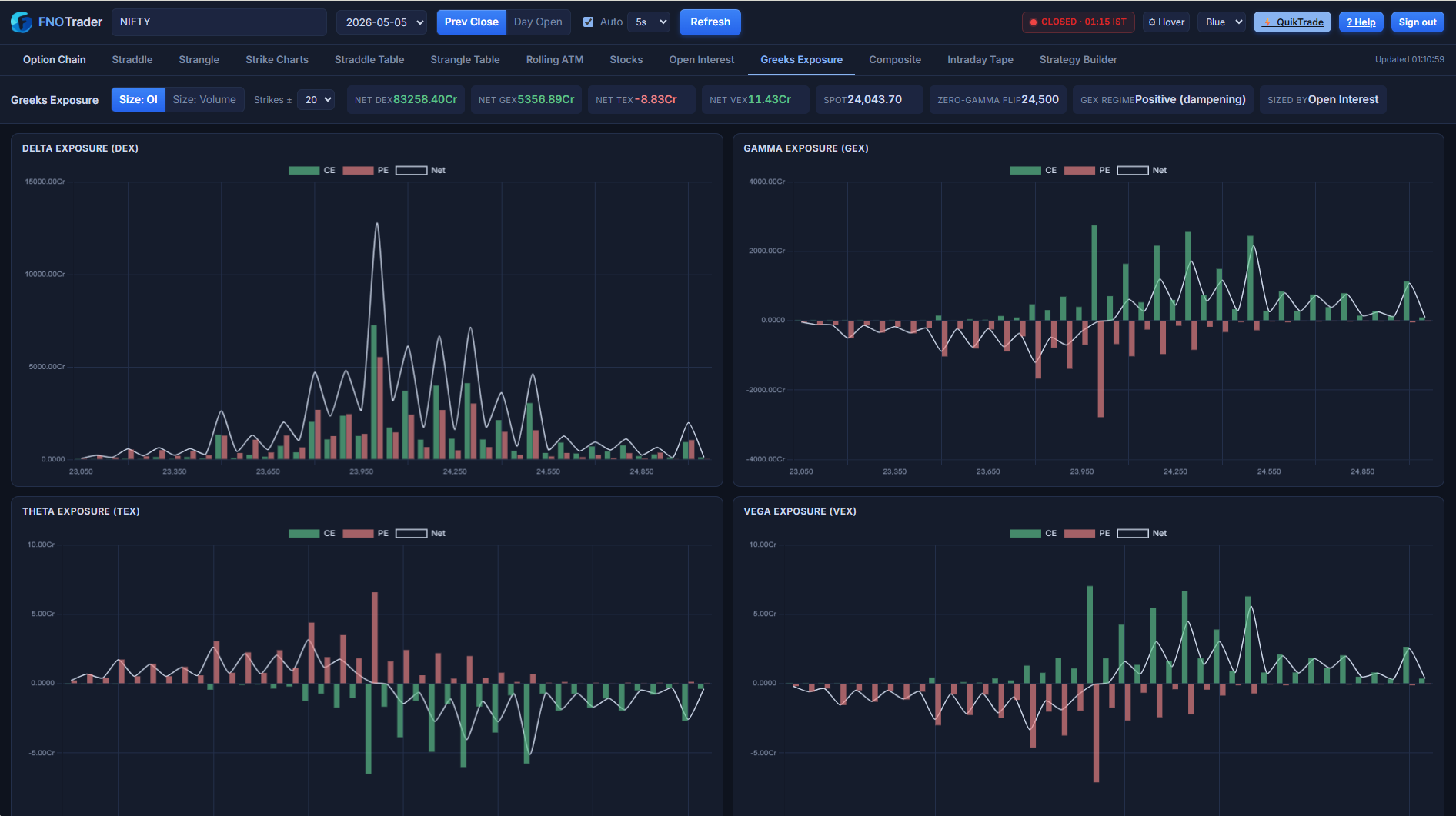Click the FNOTrader logo icon
Viewport: 1456px width, 816px height.
(21, 22)
